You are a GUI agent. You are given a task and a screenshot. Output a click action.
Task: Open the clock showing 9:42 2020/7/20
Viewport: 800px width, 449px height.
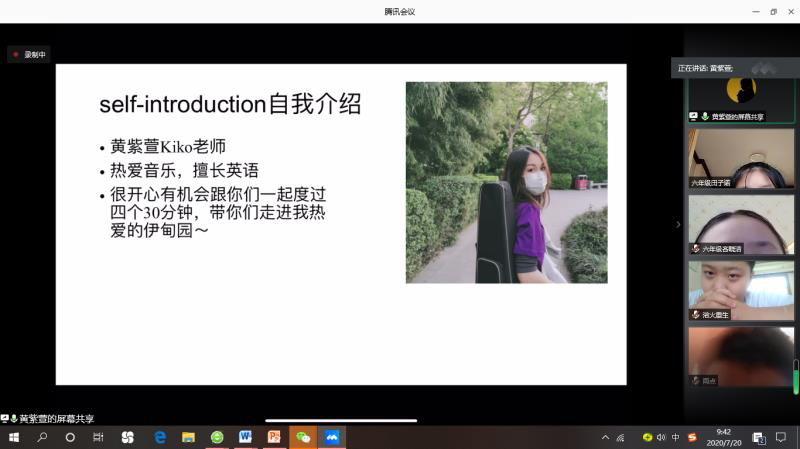(723, 437)
